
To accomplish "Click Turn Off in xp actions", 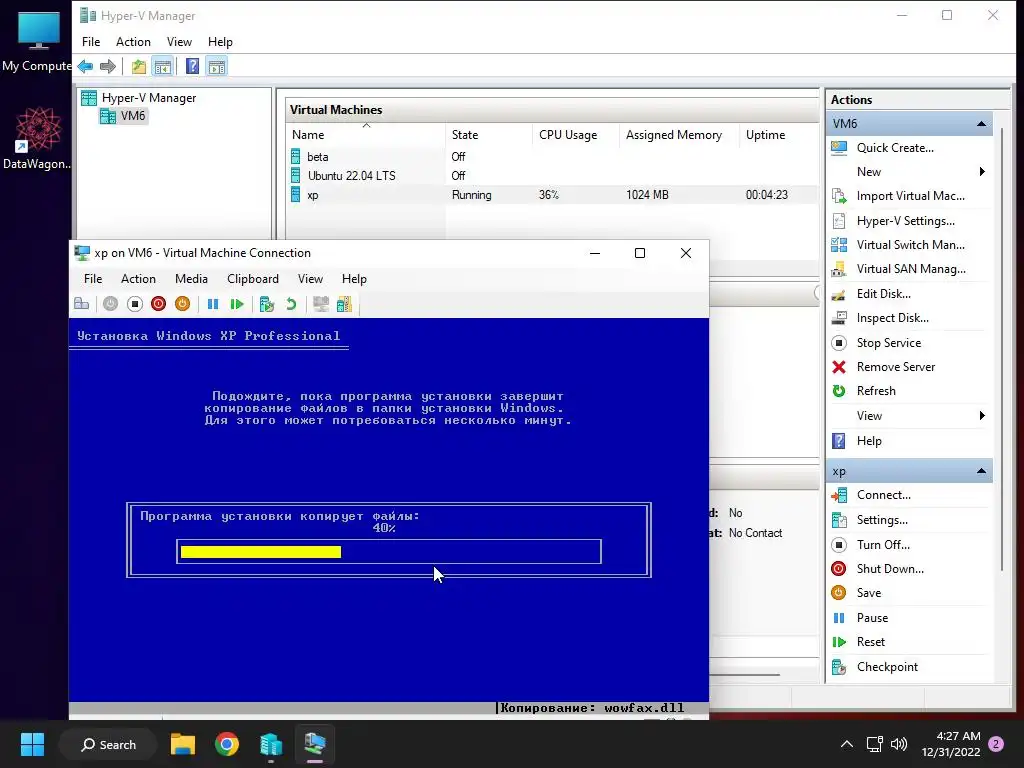I will (x=883, y=545).
